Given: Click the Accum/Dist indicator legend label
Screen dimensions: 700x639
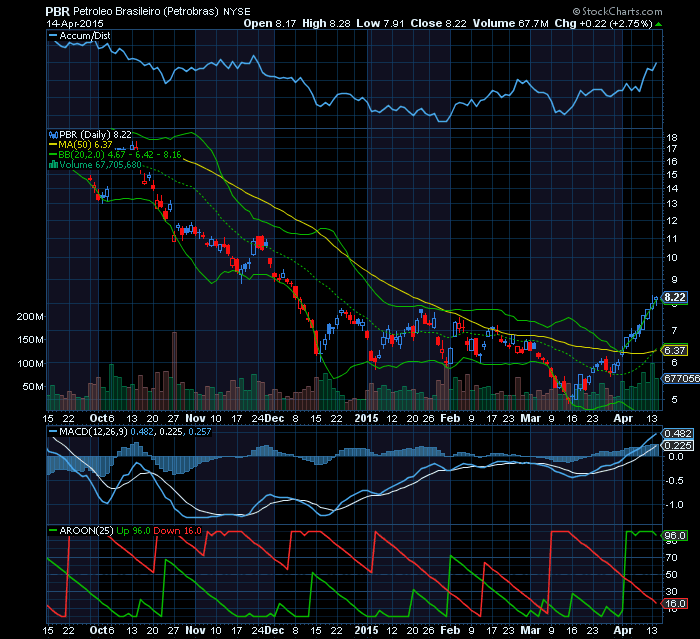Looking at the screenshot, I should coord(85,36).
